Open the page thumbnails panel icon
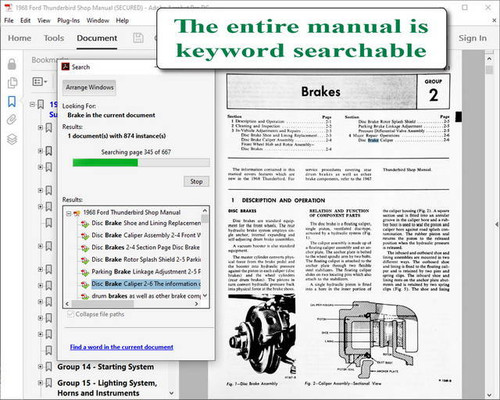 (12, 83)
